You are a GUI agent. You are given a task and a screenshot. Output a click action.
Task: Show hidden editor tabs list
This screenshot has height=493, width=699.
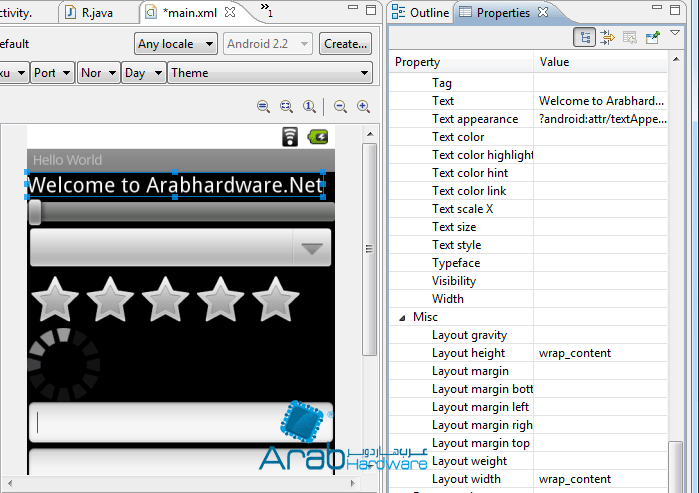[x=267, y=10]
